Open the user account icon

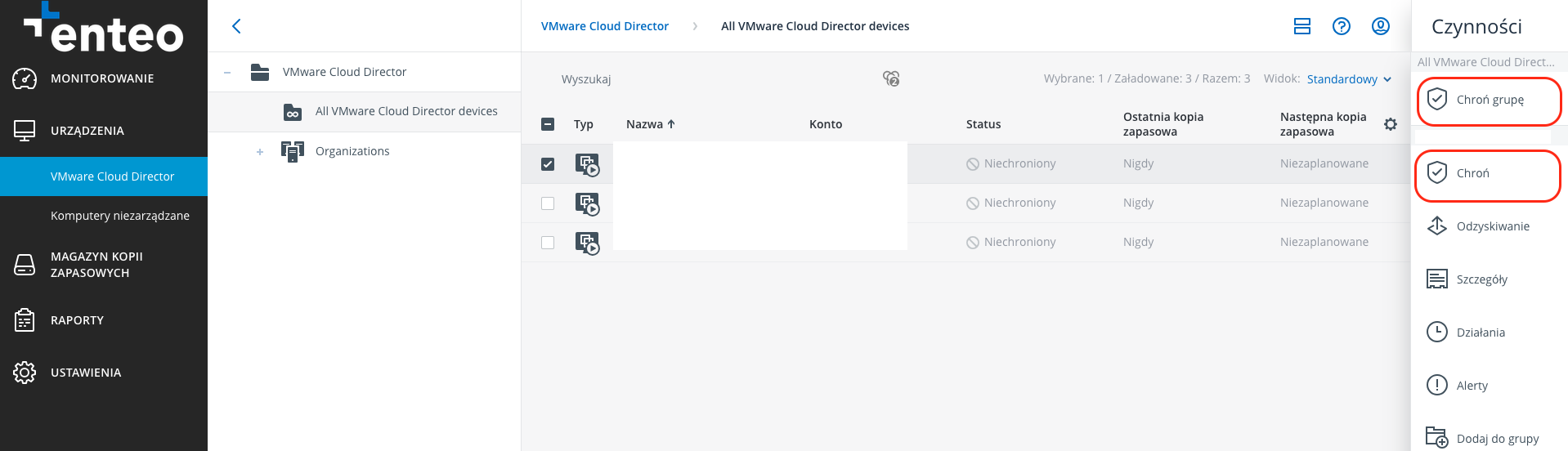(1381, 26)
